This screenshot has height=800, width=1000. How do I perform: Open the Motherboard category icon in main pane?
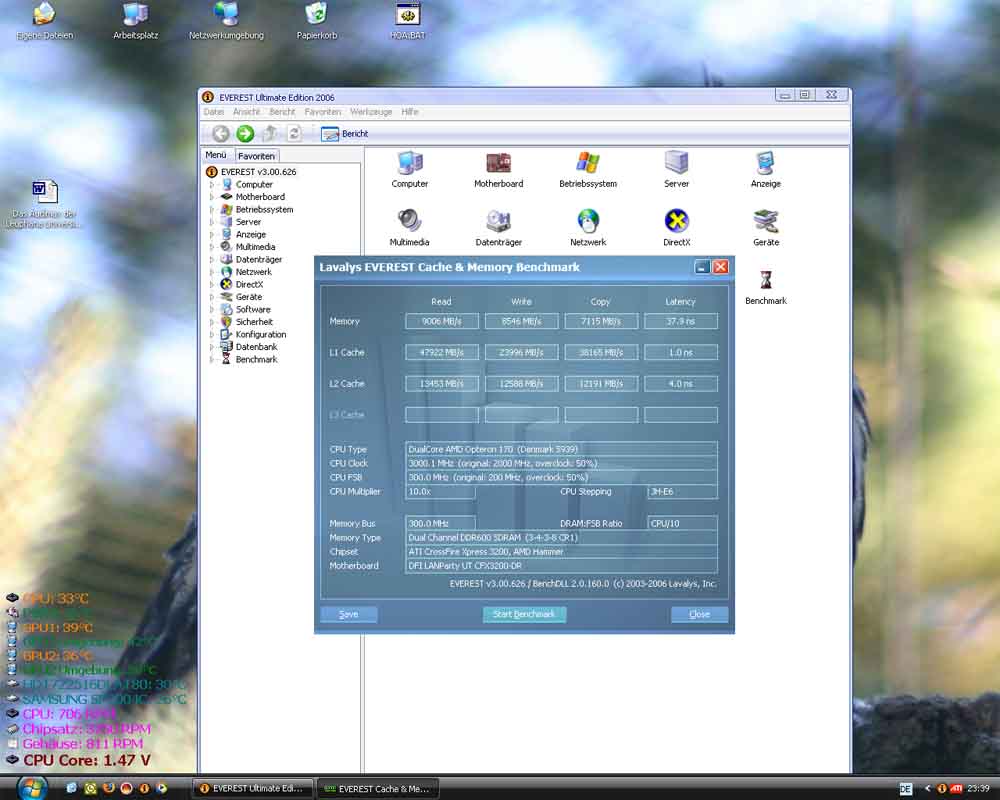pyautogui.click(x=498, y=169)
